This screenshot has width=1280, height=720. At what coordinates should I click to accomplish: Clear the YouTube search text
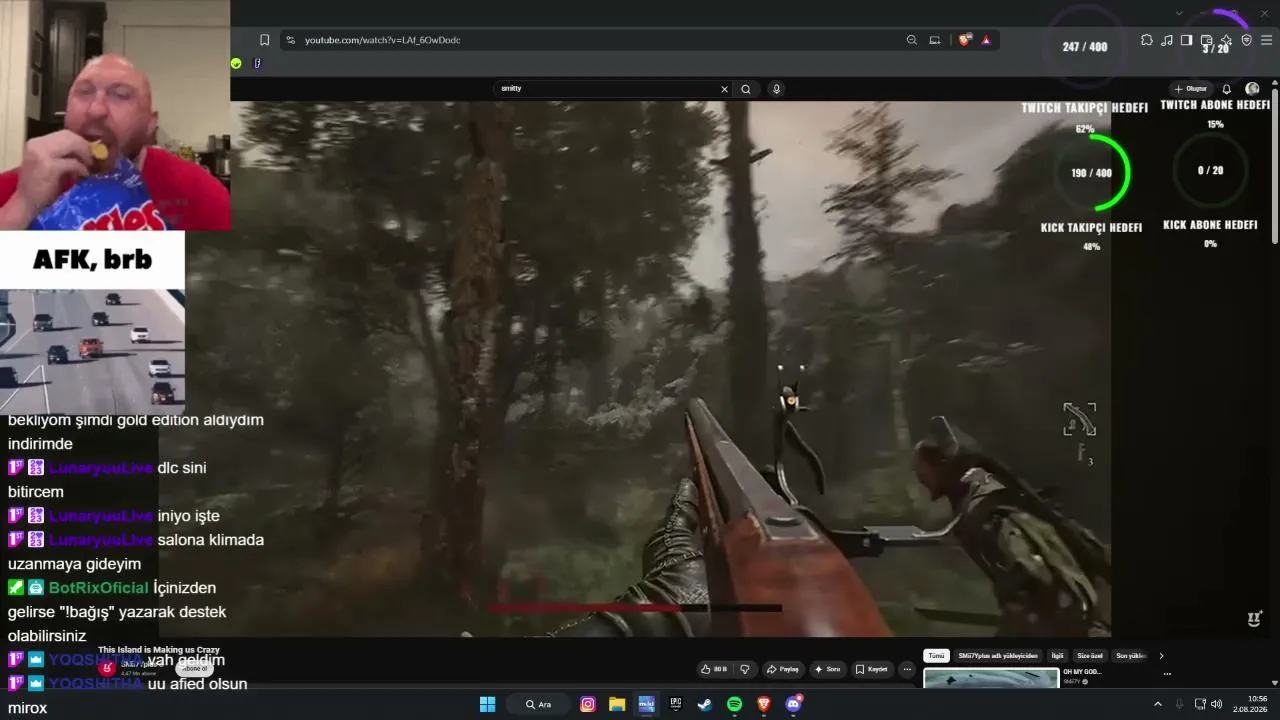pos(725,89)
